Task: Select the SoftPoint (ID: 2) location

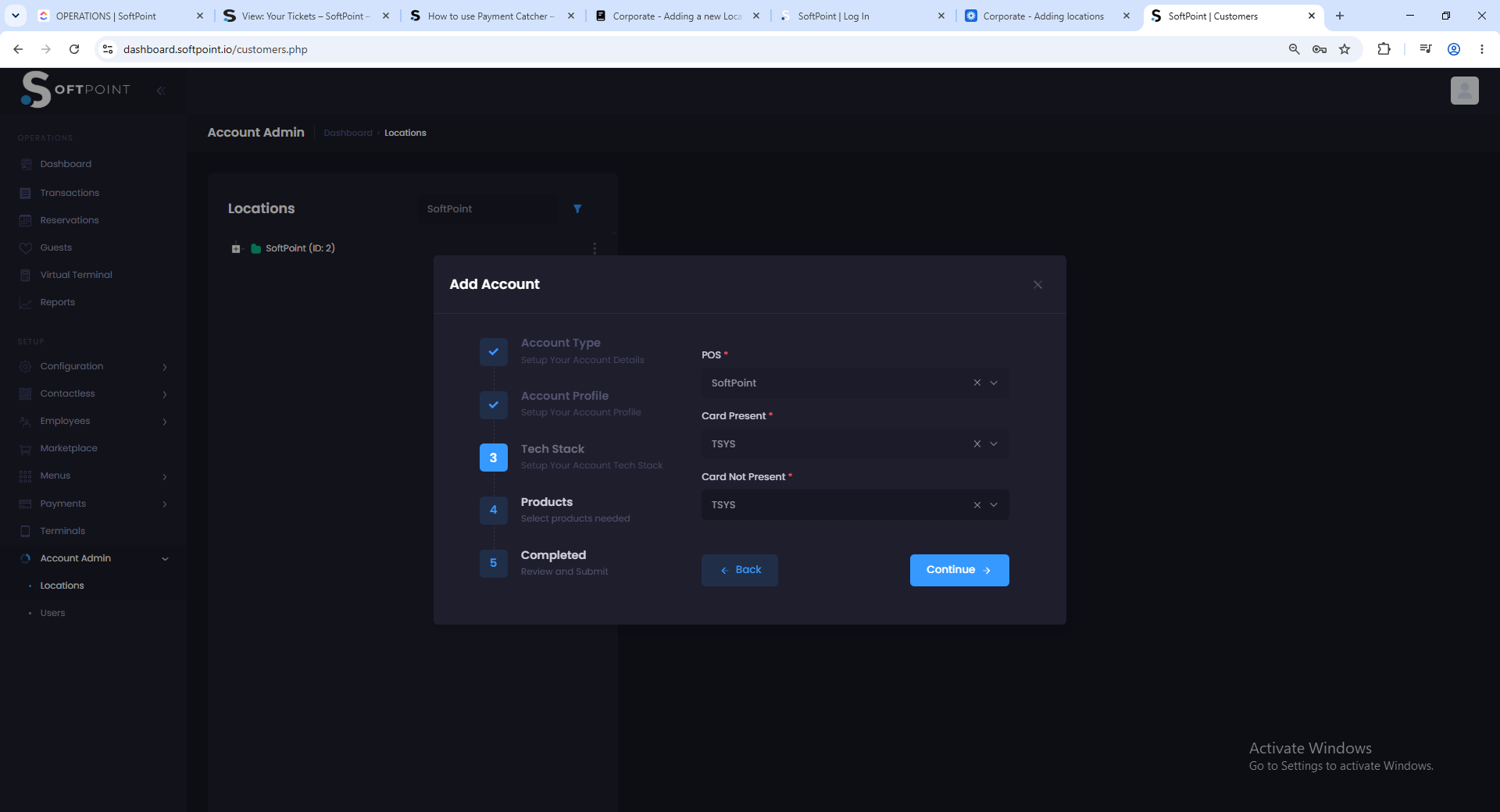Action: (300, 248)
